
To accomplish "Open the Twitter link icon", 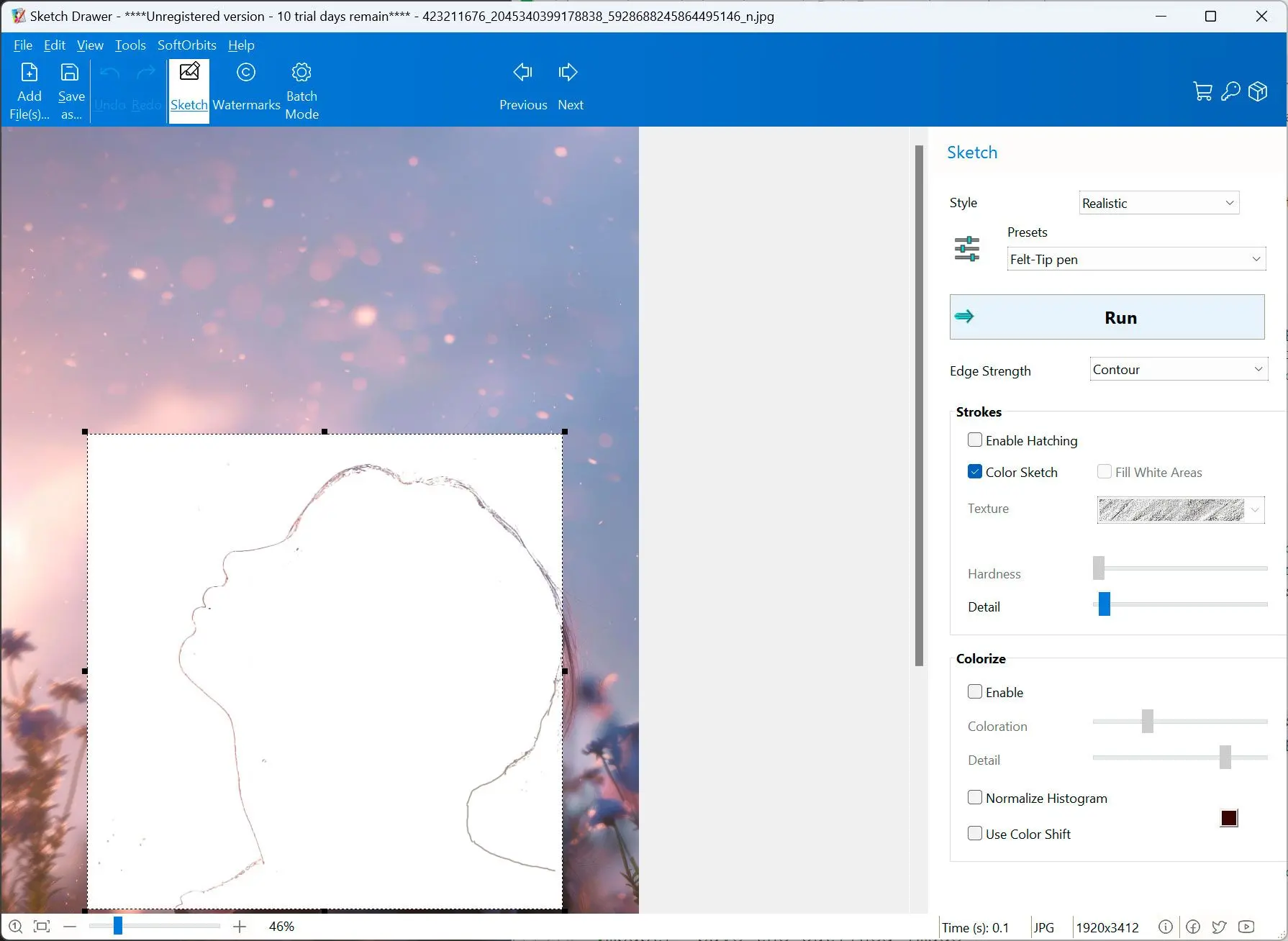I will tap(1220, 927).
